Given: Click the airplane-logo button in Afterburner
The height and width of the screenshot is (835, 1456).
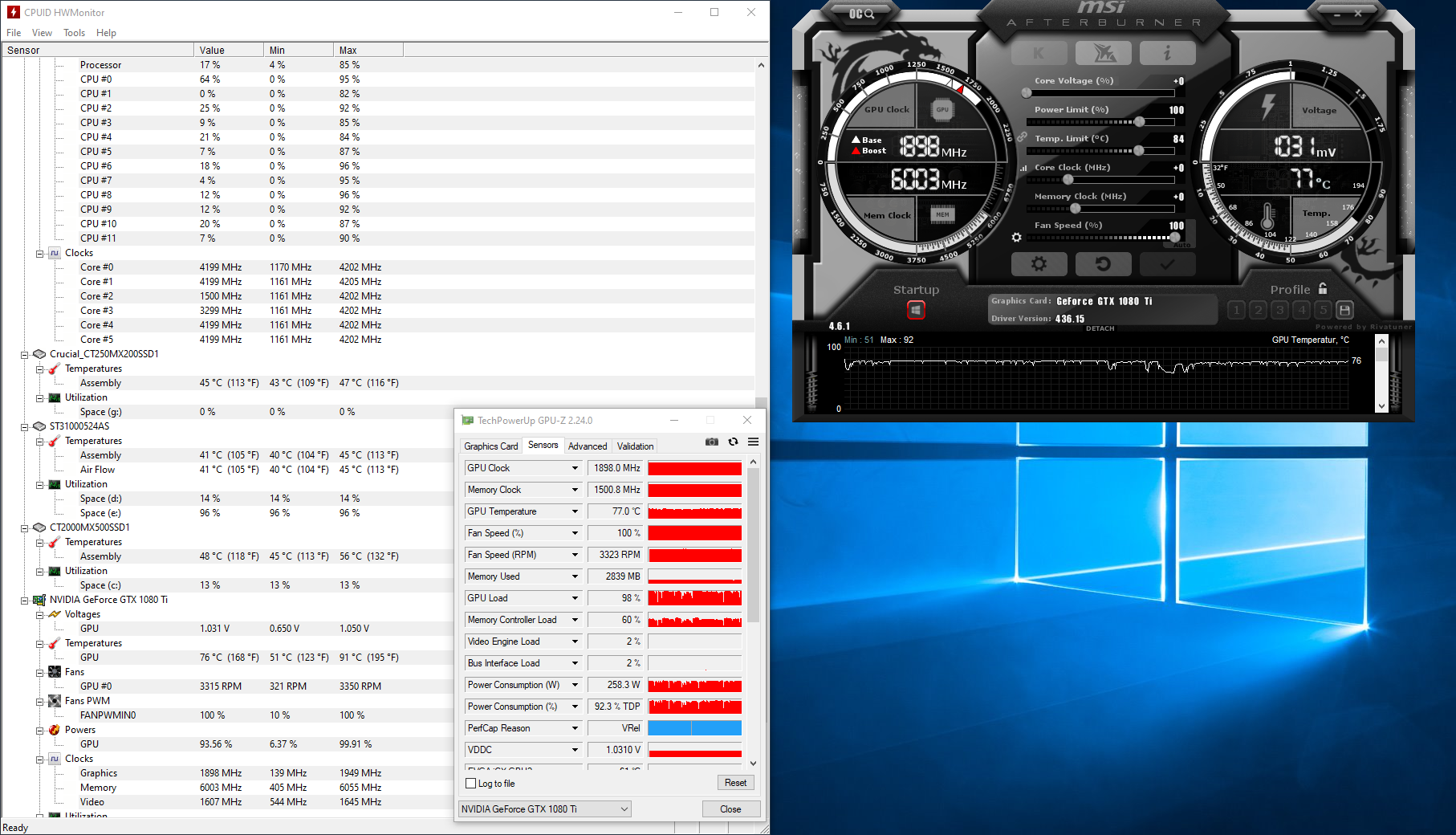Looking at the screenshot, I should (x=1104, y=53).
